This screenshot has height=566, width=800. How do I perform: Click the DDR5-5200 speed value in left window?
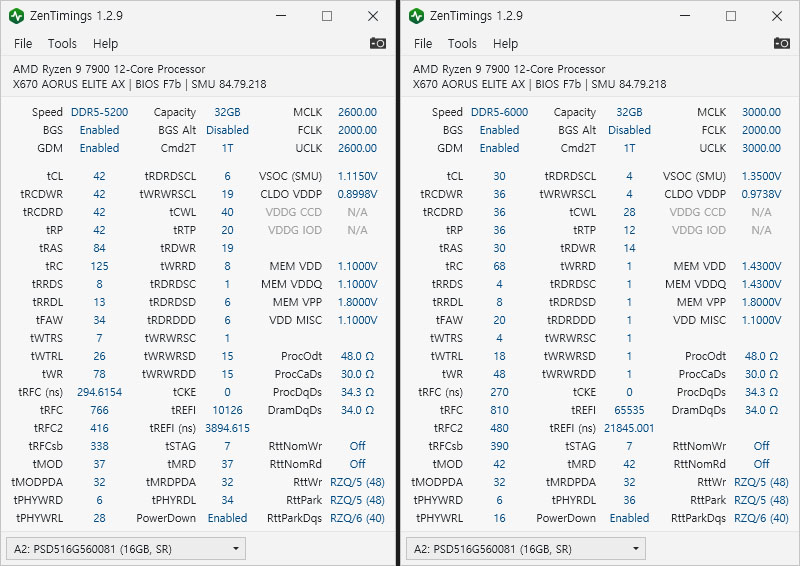tap(99, 112)
